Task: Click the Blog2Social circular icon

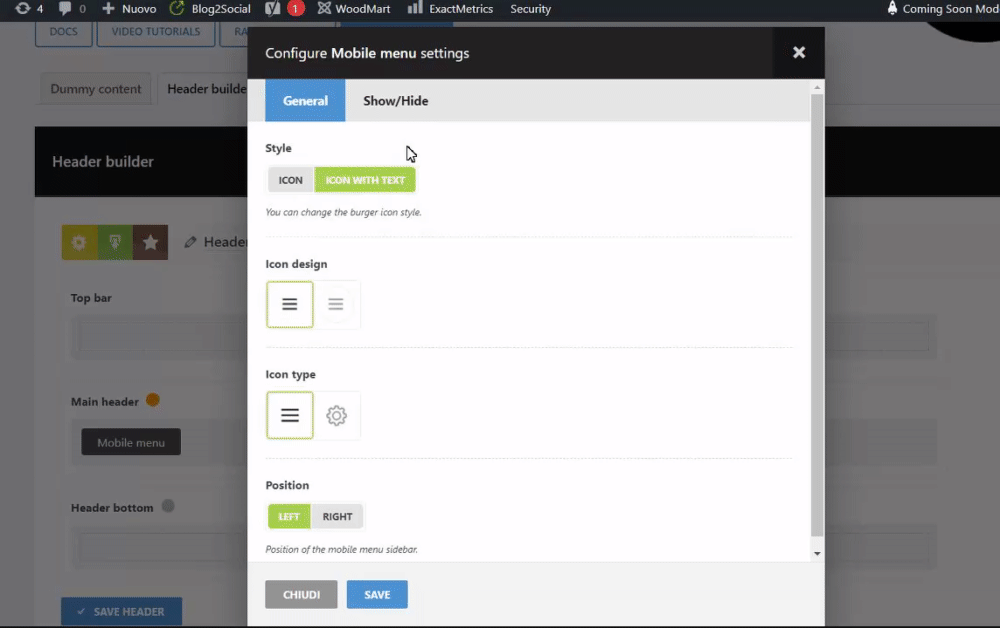Action: tap(177, 8)
